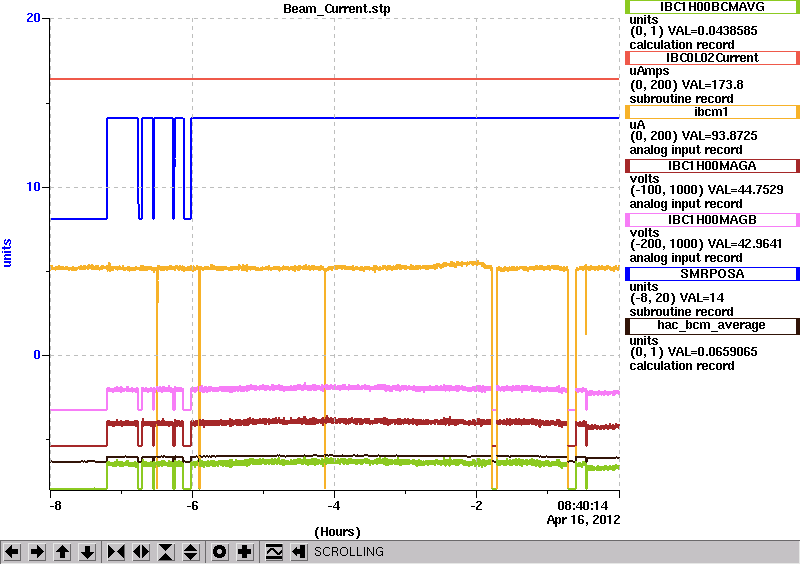Select the IBC0L02Current legend entry
800x564 pixels.
click(x=712, y=58)
